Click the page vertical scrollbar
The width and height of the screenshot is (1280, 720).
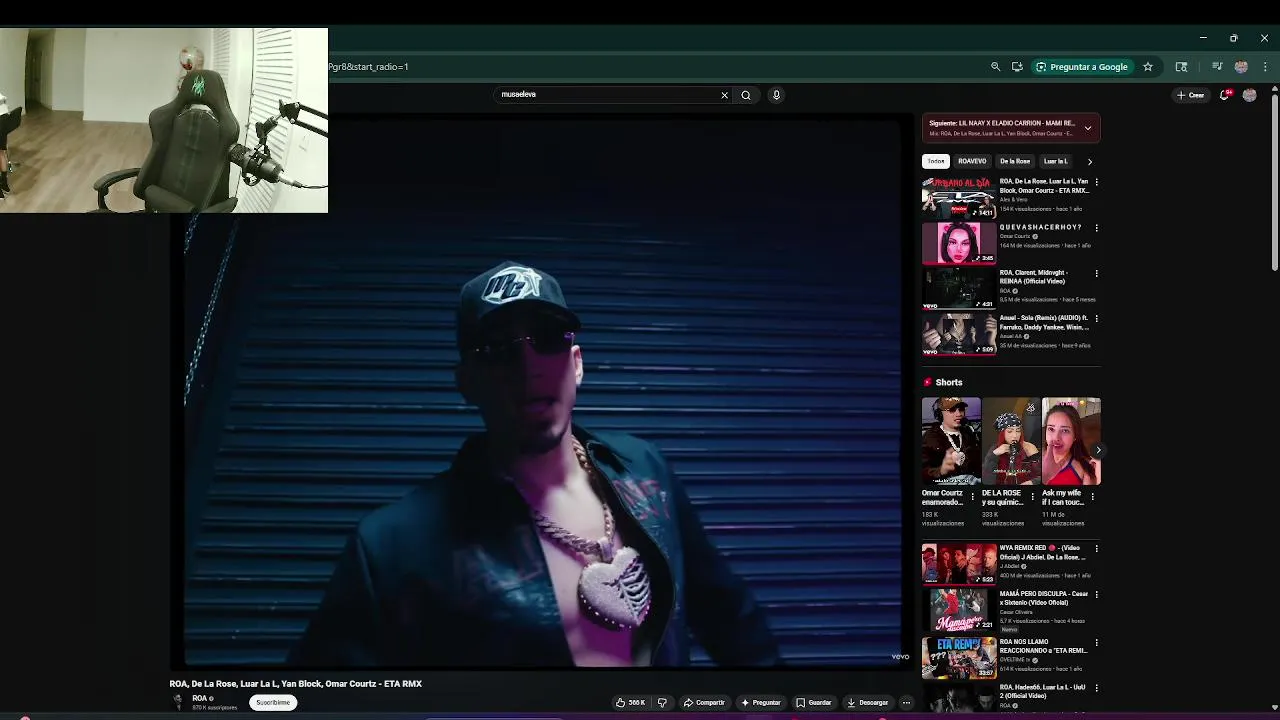click(1275, 180)
